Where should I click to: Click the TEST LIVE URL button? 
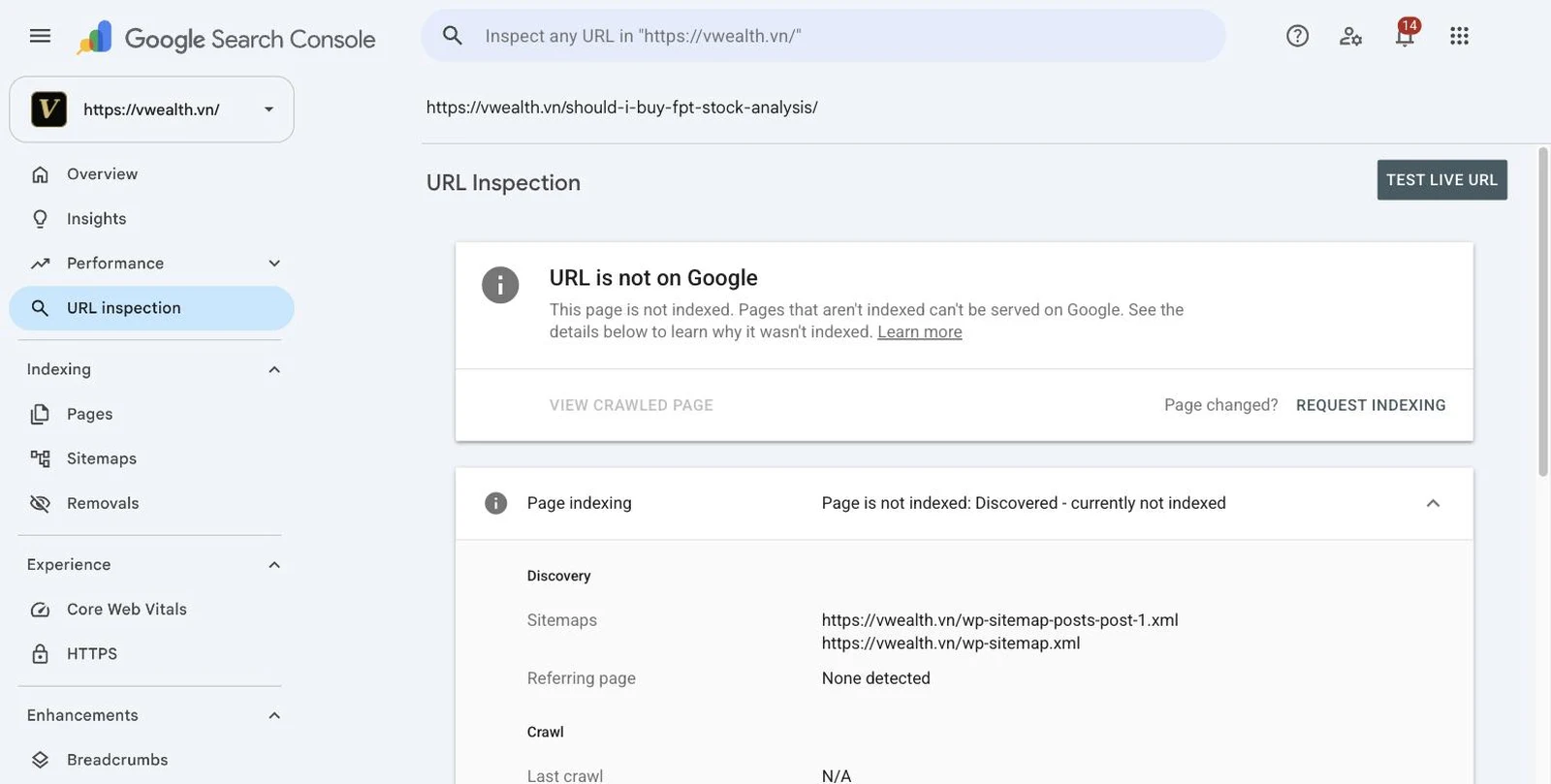(x=1441, y=180)
